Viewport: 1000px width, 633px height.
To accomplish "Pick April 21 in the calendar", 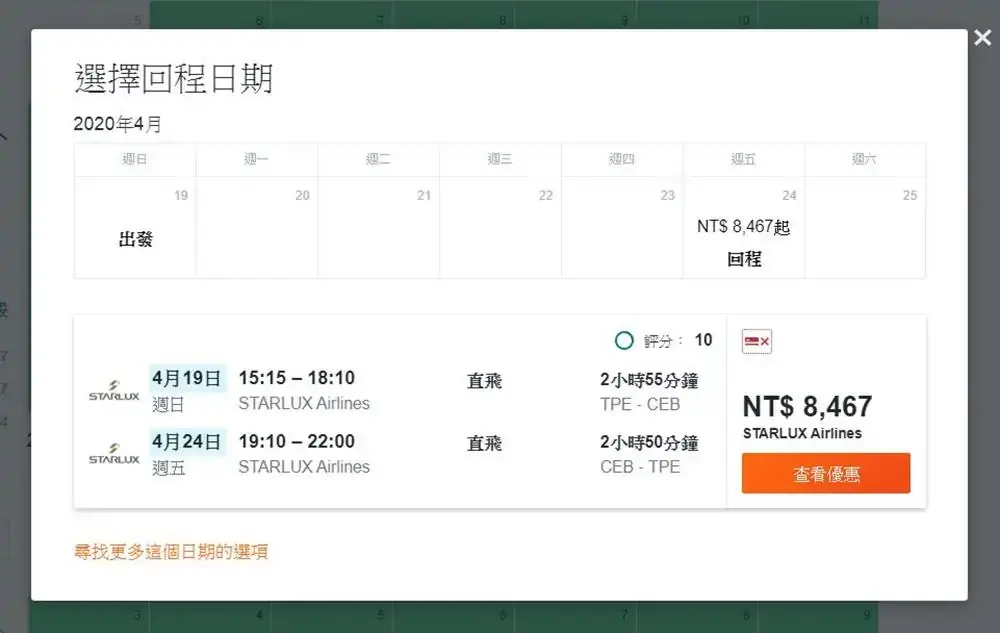I will (379, 227).
